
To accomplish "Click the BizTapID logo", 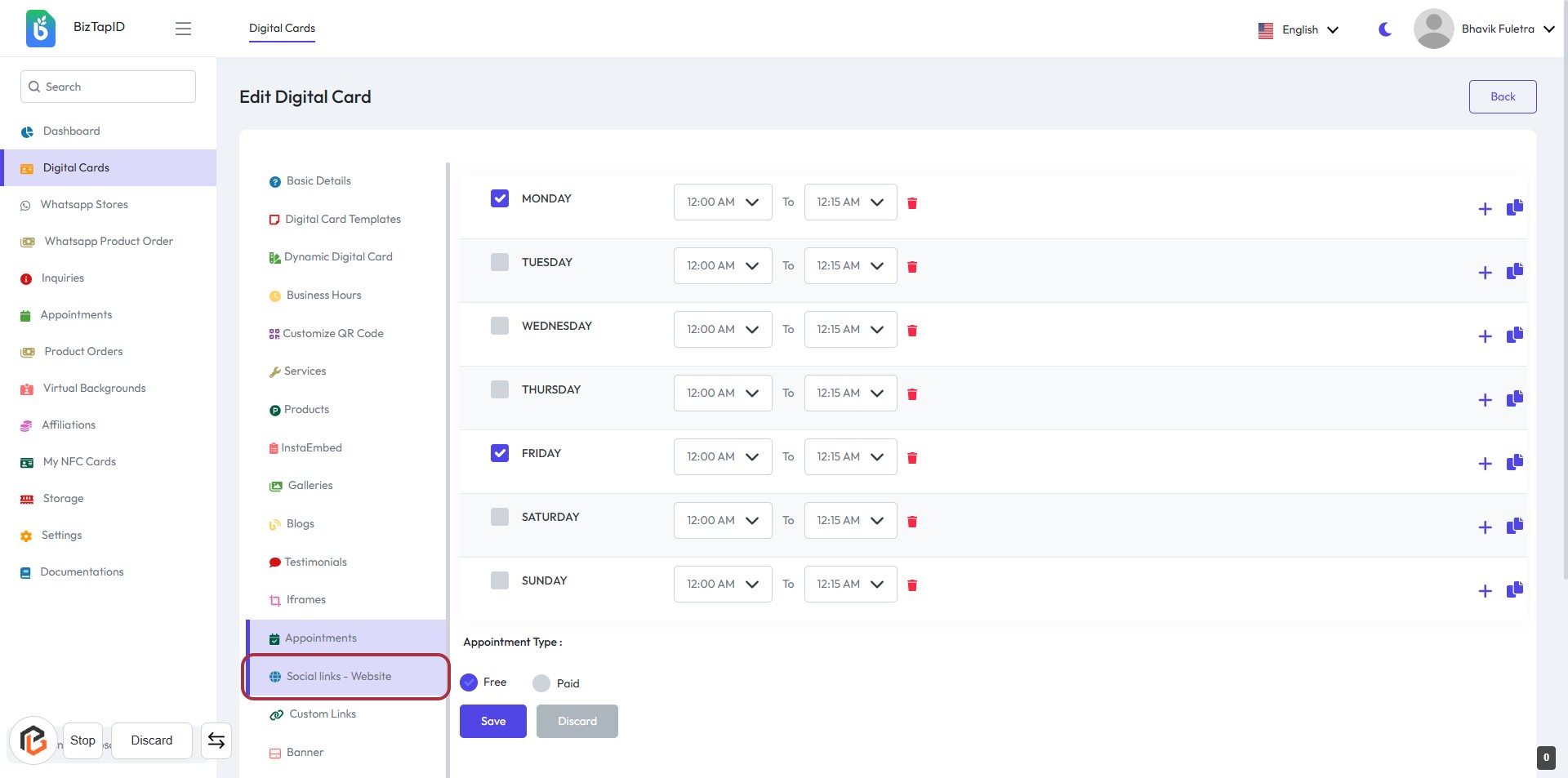I will pos(41,29).
